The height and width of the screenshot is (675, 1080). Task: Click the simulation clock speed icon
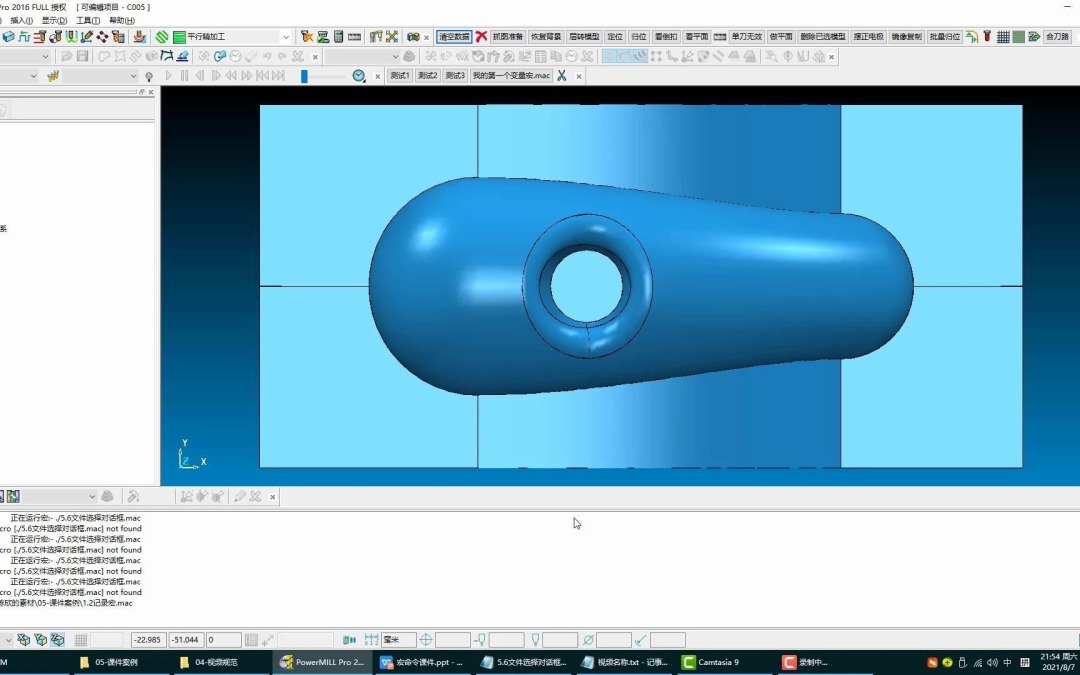[x=359, y=76]
